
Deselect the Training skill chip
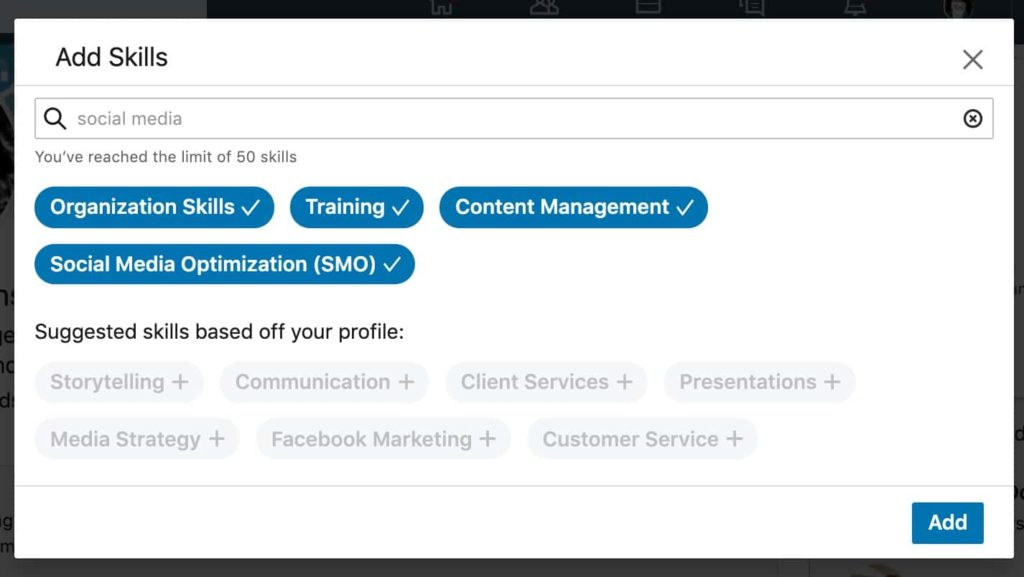pos(356,208)
